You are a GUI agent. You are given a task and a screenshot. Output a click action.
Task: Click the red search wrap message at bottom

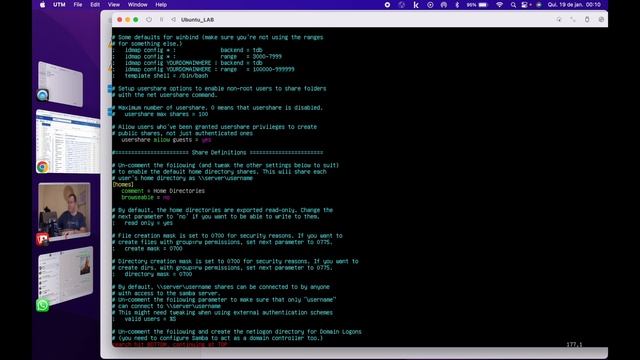pyautogui.click(x=170, y=344)
